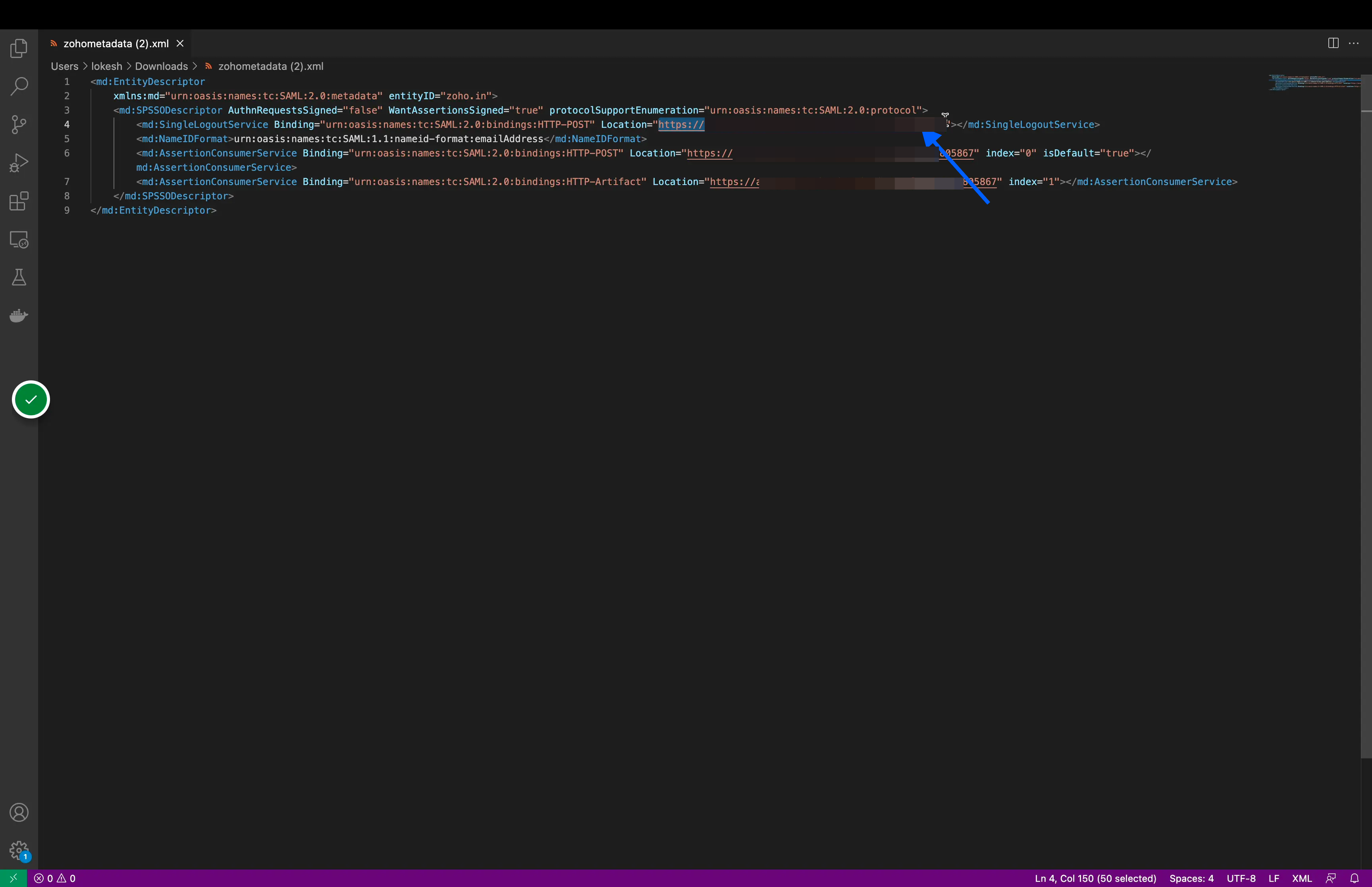Viewport: 1372px width, 887px height.
Task: Open the https:// link on line 6
Action: pos(709,153)
